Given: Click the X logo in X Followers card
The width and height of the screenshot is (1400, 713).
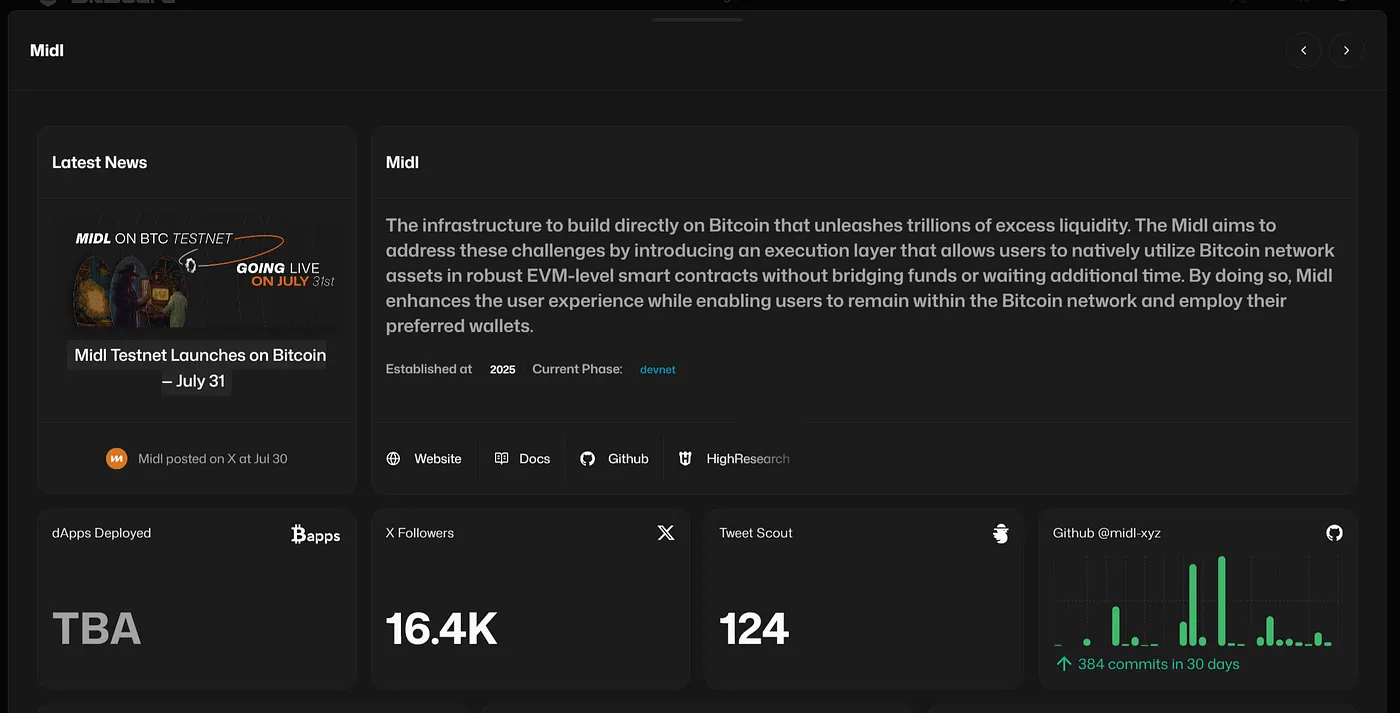Looking at the screenshot, I should pos(666,533).
